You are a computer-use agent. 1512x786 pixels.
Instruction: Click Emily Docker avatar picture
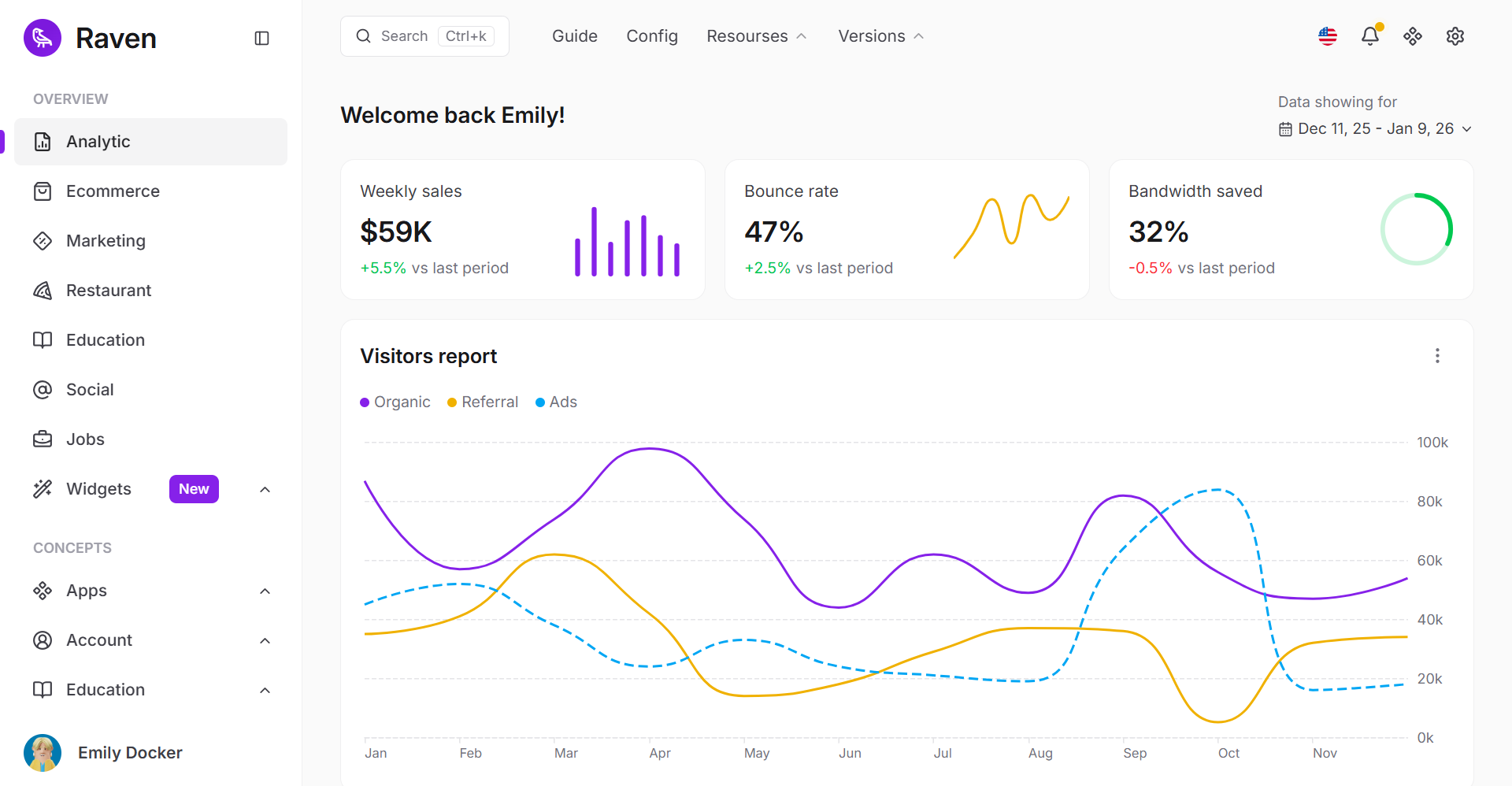43,753
